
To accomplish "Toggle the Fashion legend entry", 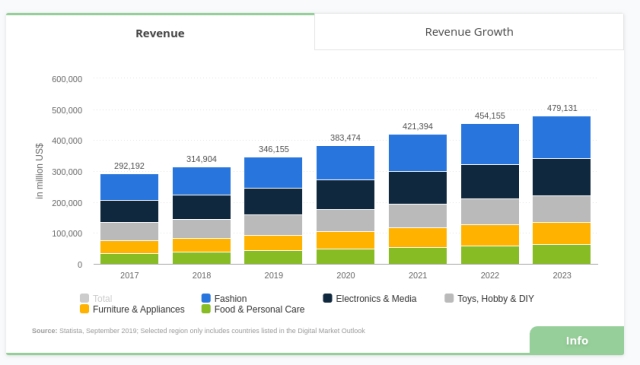I will pyautogui.click(x=224, y=298).
